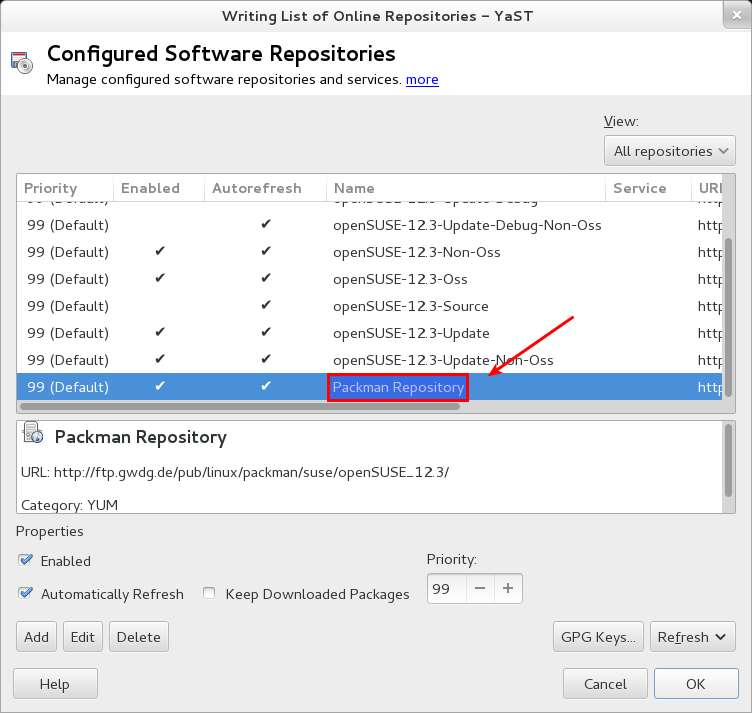Open the Refresh dropdown button
Viewport: 752px width, 713px height.
click(x=692, y=637)
